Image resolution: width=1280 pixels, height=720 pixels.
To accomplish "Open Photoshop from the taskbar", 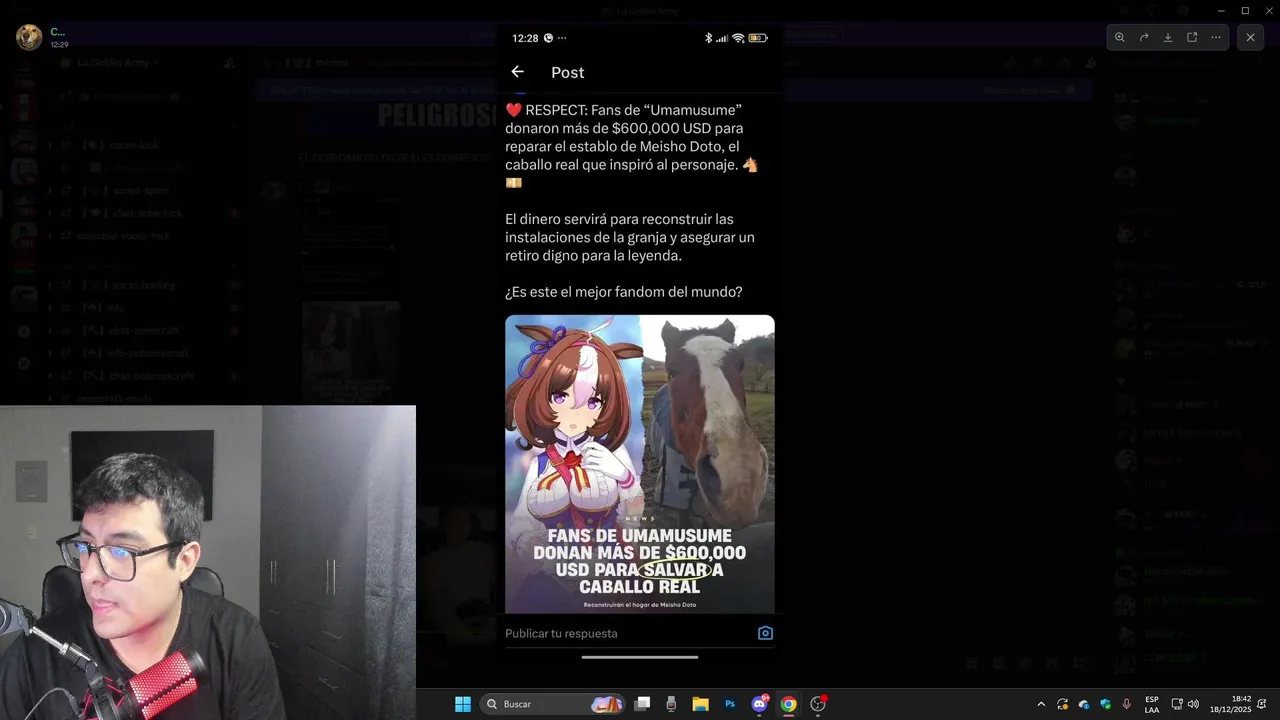I will [730, 704].
